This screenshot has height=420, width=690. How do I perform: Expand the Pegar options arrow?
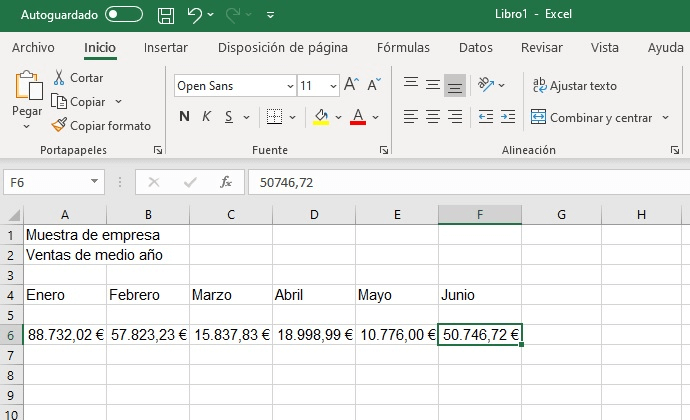point(26,127)
